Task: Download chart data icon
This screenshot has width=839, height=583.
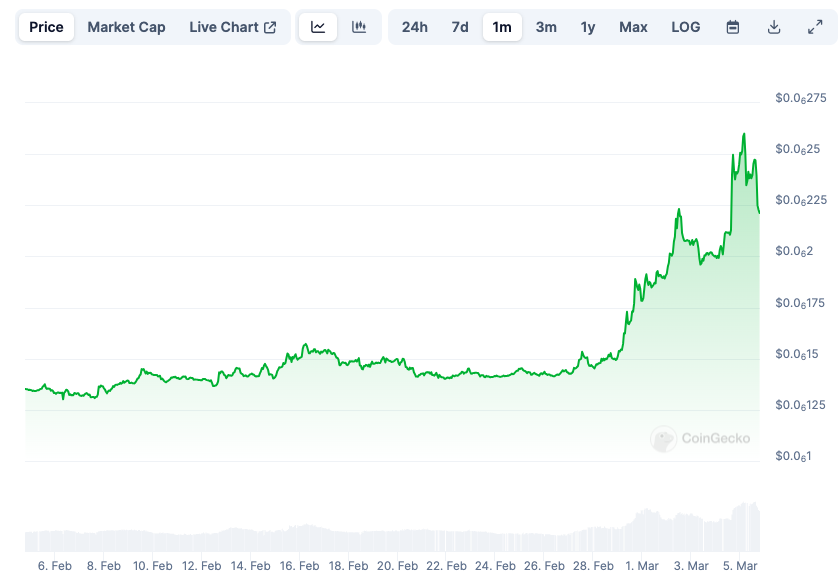Action: 774,27
